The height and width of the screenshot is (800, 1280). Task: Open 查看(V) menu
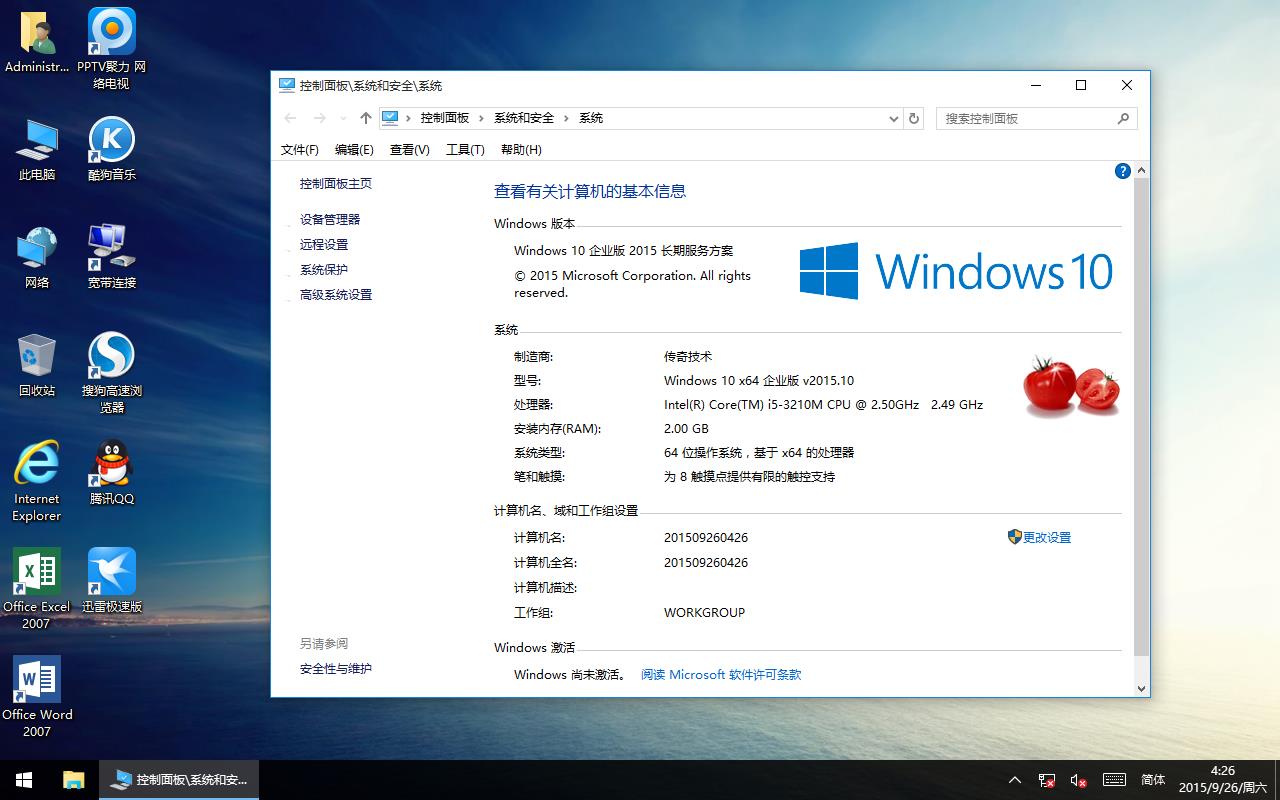click(x=409, y=149)
